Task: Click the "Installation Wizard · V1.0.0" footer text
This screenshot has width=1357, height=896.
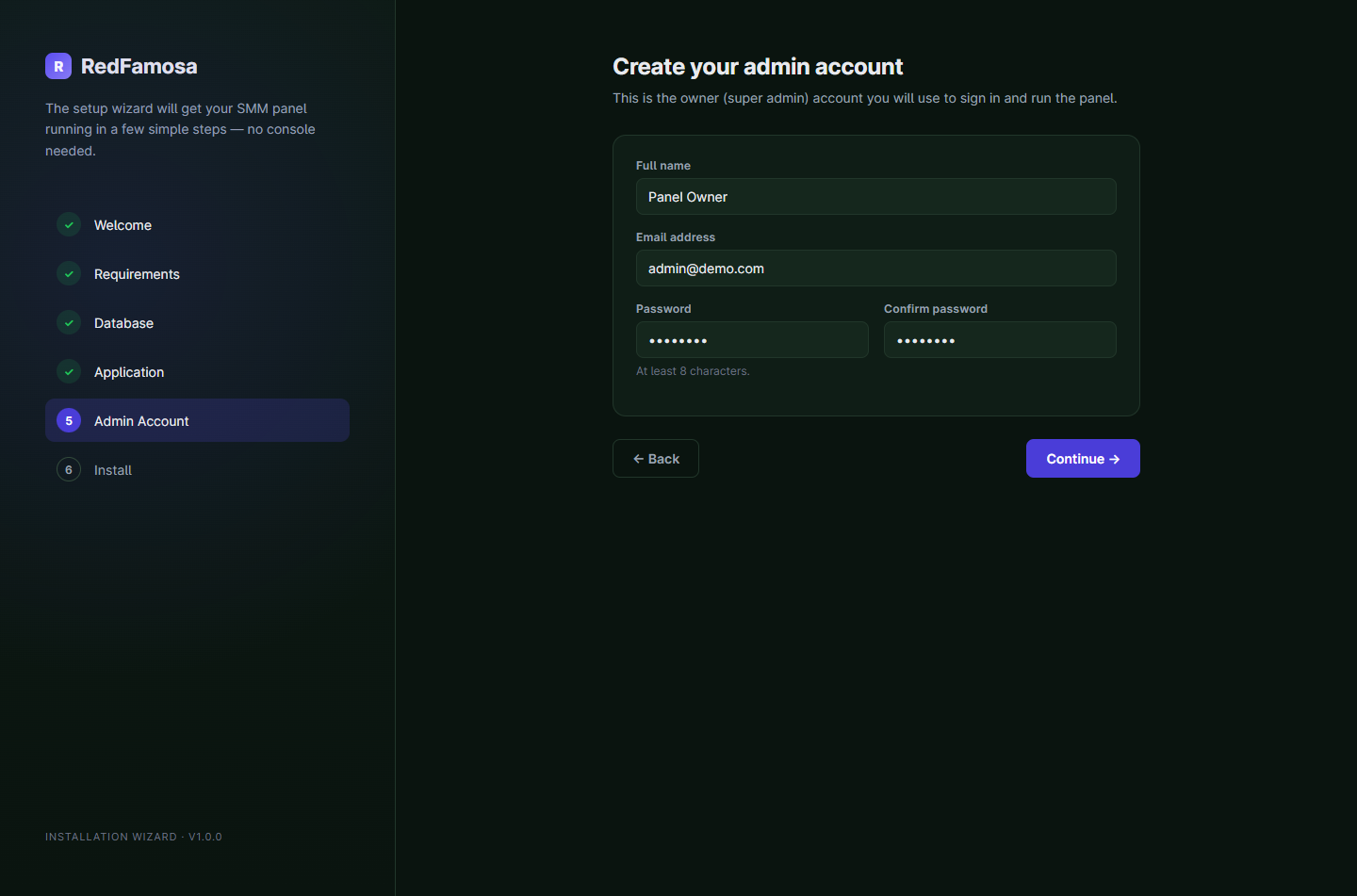Action: [x=134, y=837]
